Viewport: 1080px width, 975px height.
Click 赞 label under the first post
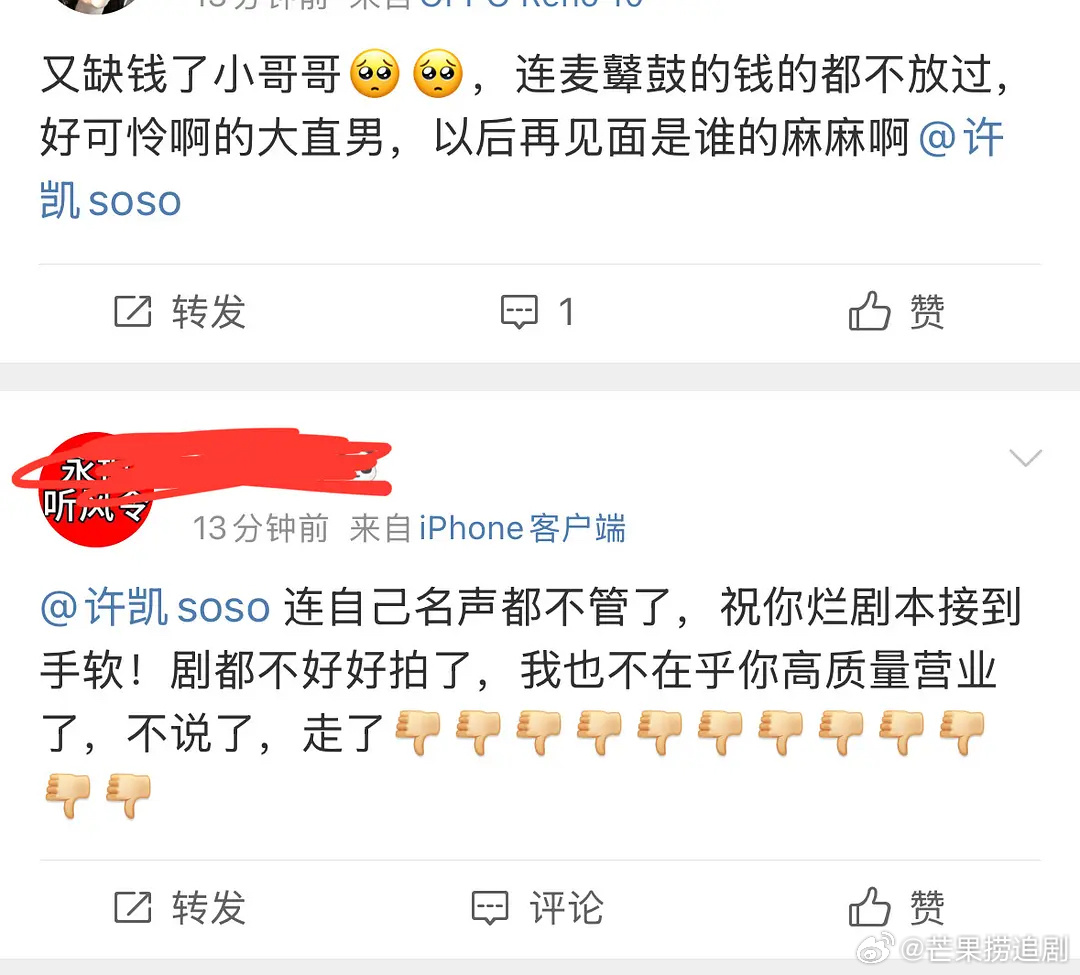(927, 312)
